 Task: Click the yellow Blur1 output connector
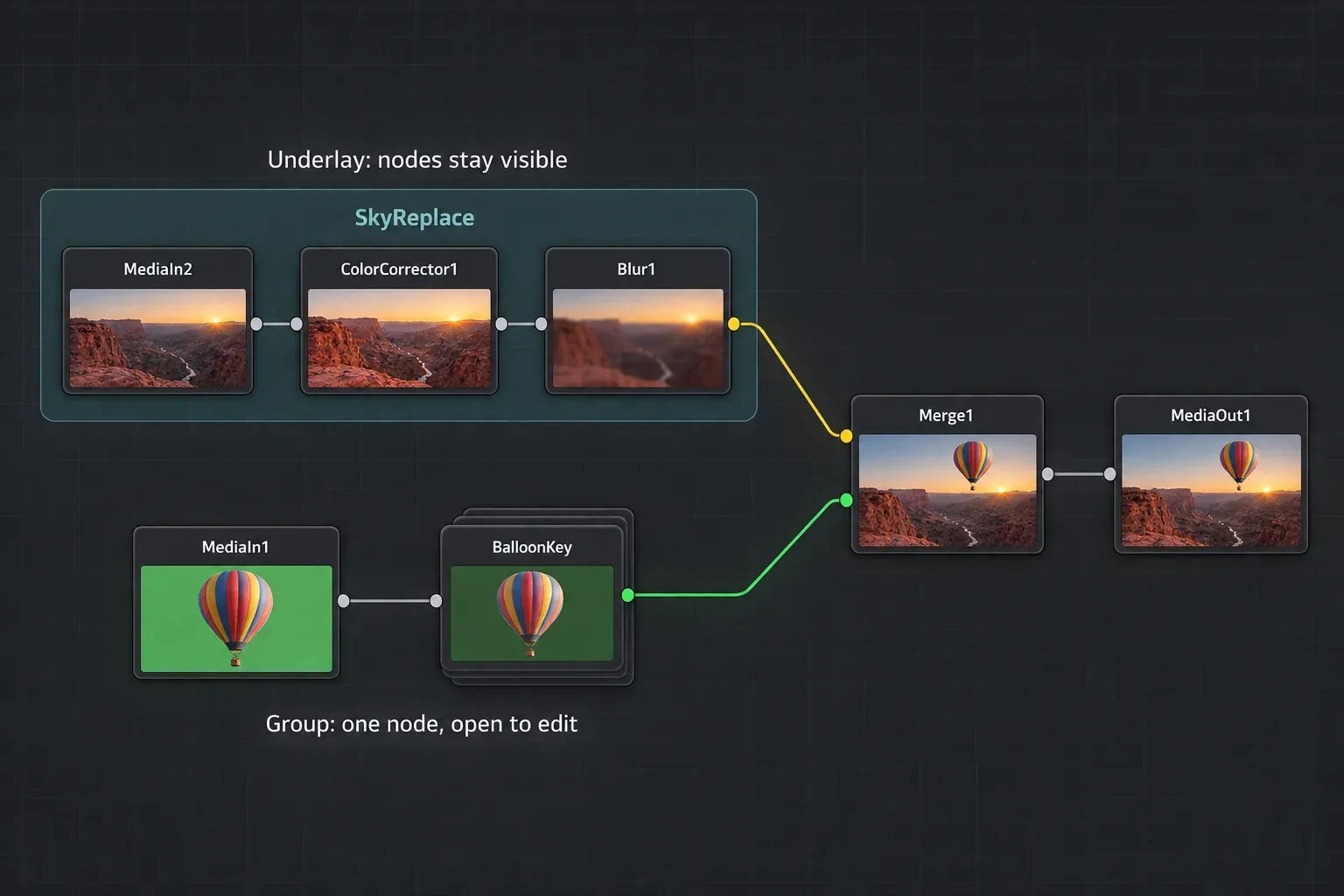[734, 324]
